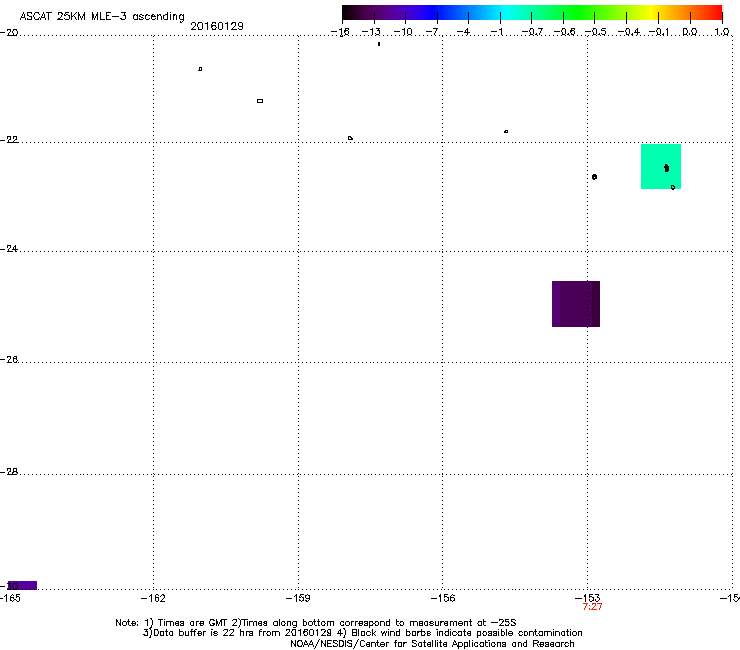Click the -162 longitude axis label
The height and width of the screenshot is (650, 740).
pyautogui.click(x=153, y=599)
